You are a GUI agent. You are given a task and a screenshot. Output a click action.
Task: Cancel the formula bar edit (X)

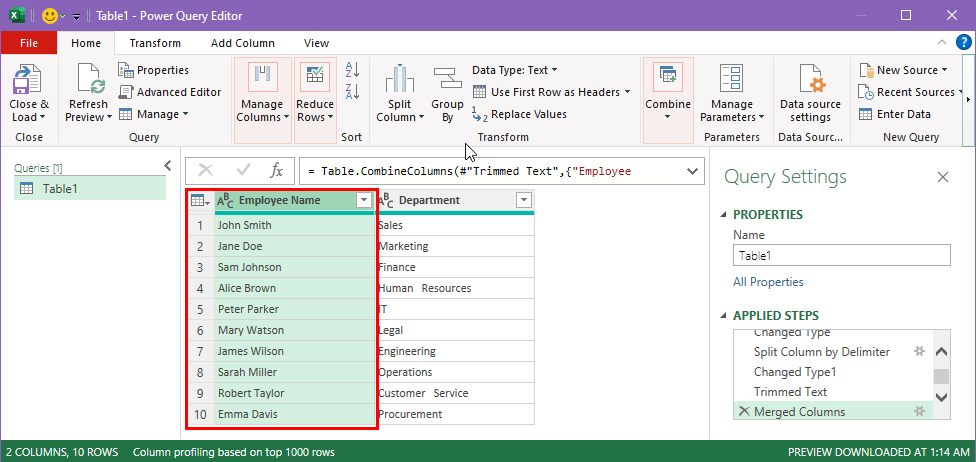(x=205, y=171)
